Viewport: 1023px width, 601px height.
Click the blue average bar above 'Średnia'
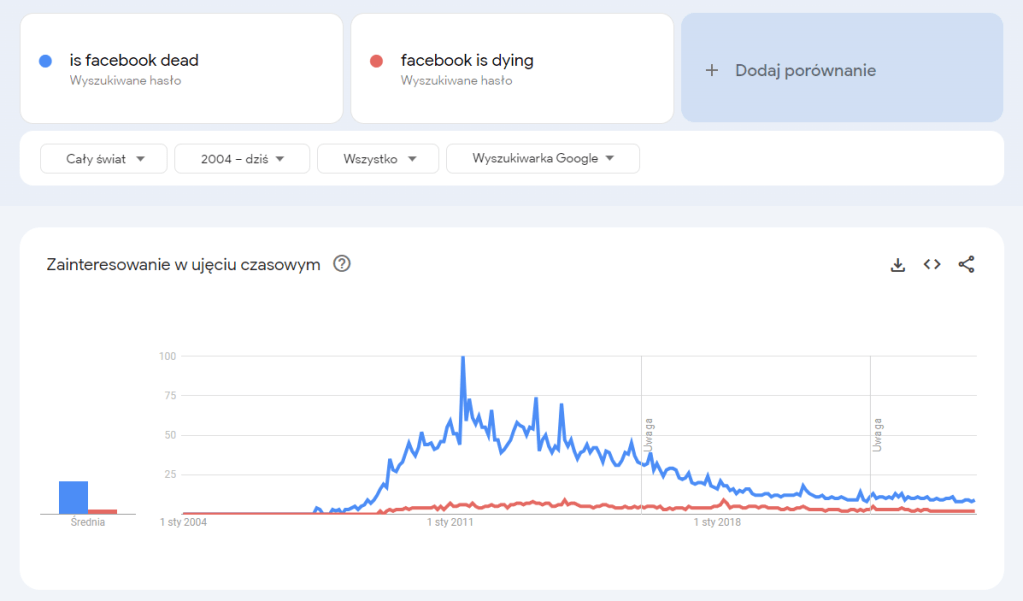pyautogui.click(x=73, y=497)
